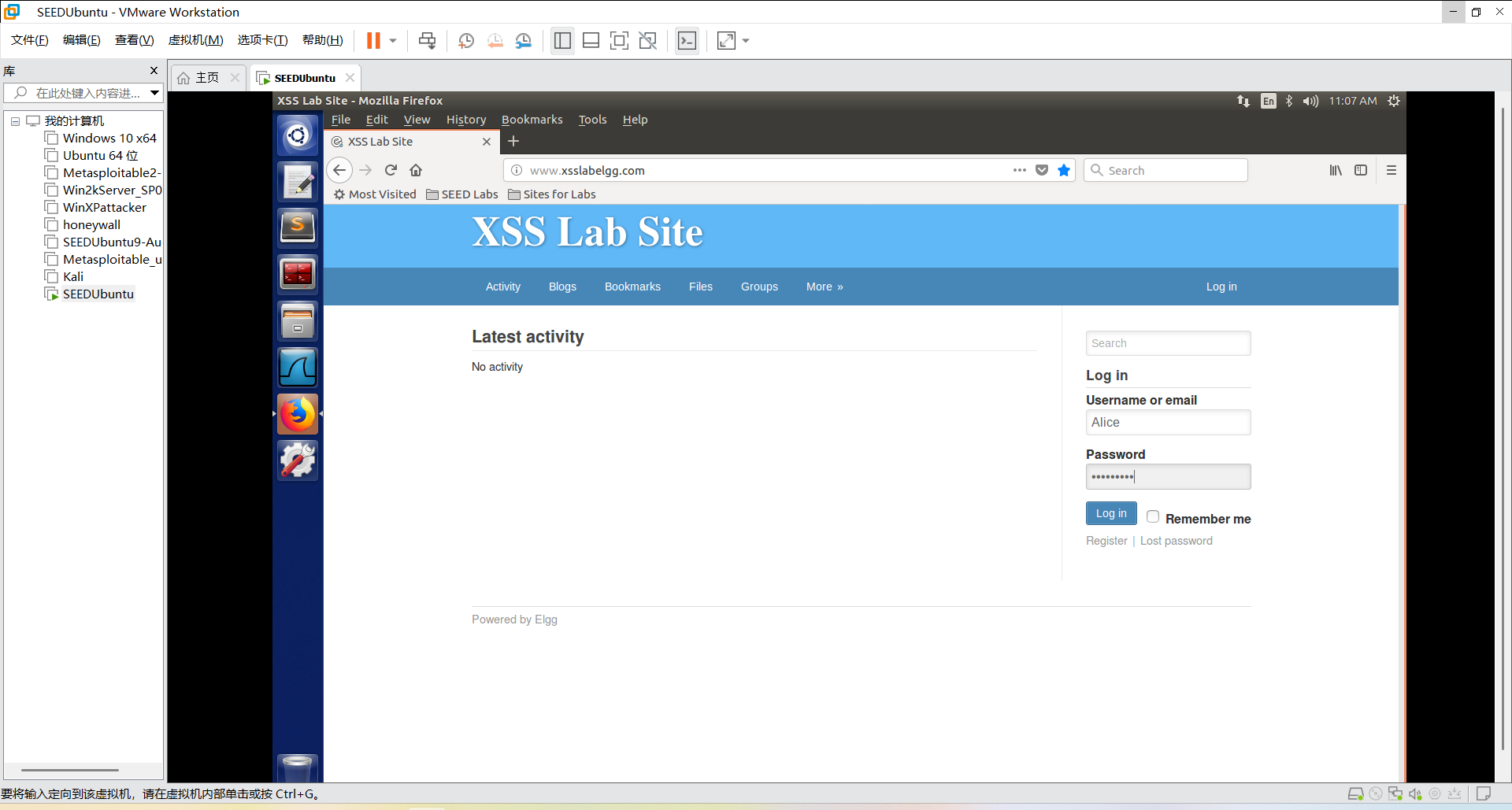
Task: Open Firefox page actions ellipsis
Action: pos(1020,170)
